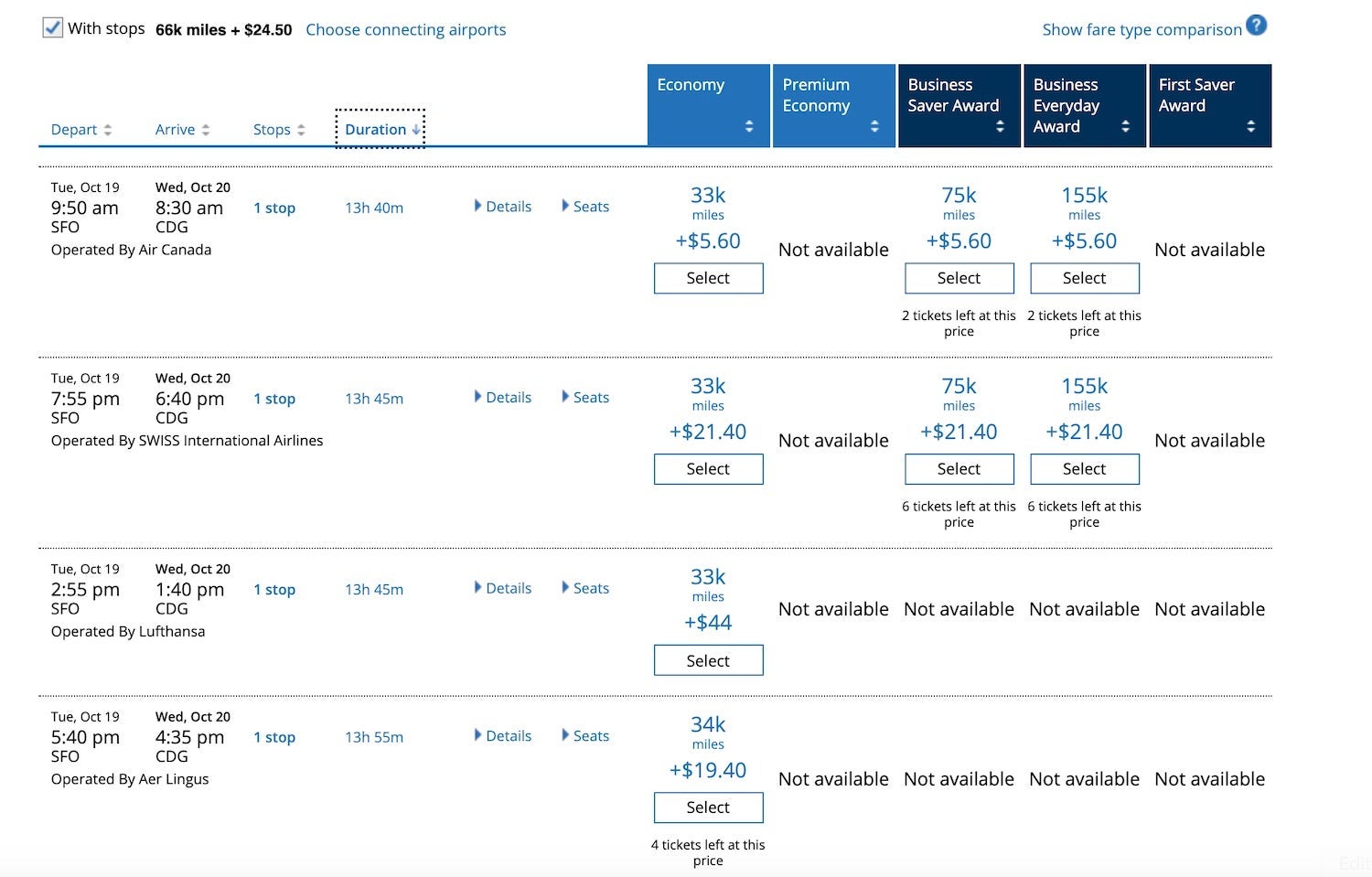Viewport: 1372px width, 877px height.
Task: Expand Details for the Air Canada flight
Action: (503, 206)
